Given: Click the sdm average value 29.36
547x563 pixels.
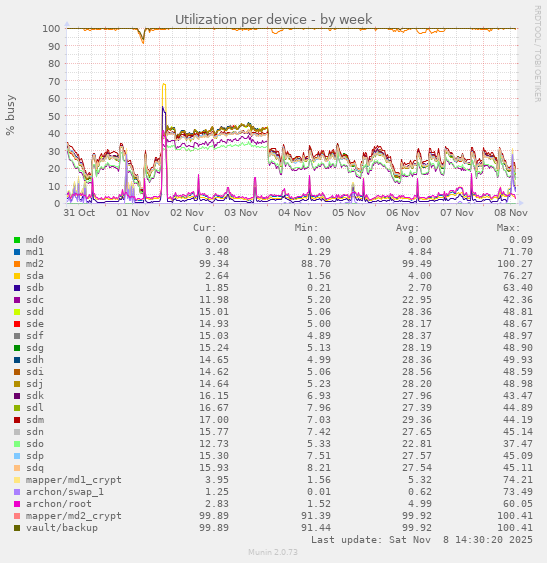Looking at the screenshot, I should pyautogui.click(x=417, y=420).
